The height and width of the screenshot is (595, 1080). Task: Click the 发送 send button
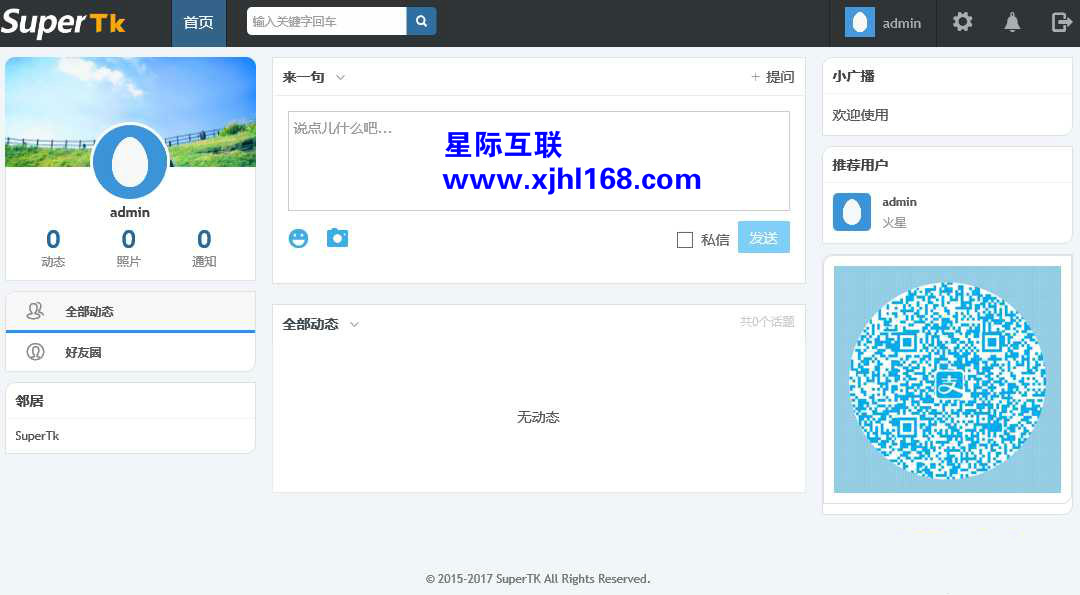(764, 237)
